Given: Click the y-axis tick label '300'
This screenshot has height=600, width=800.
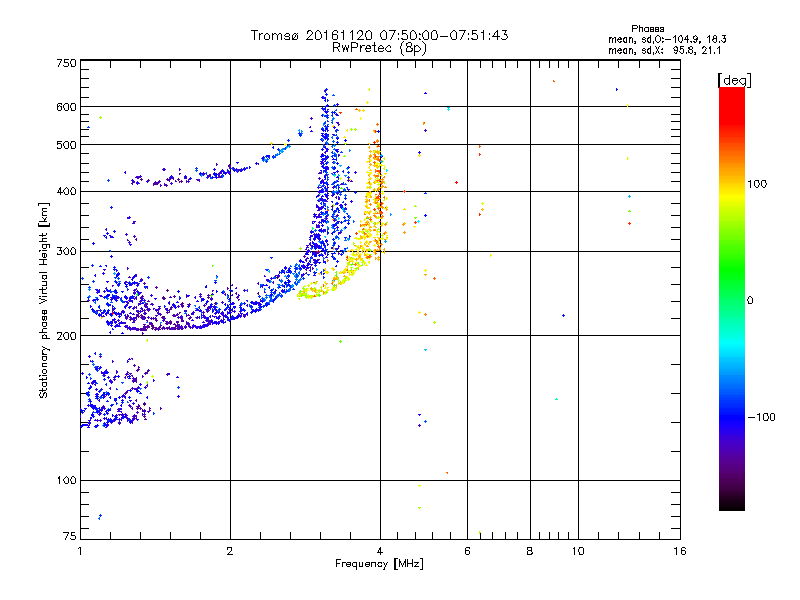Looking at the screenshot, I should [67, 252].
